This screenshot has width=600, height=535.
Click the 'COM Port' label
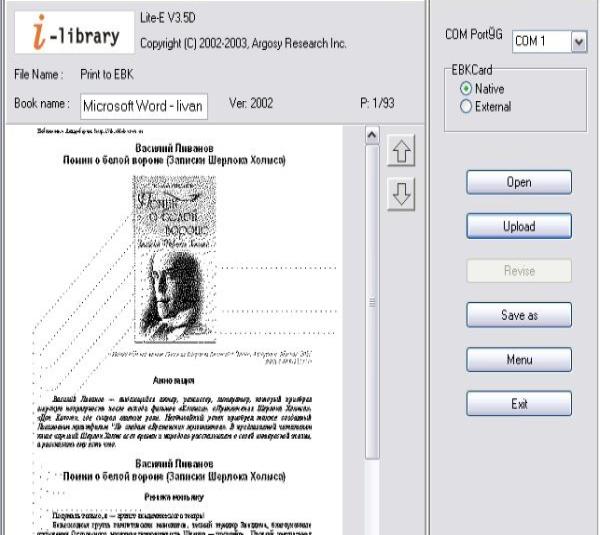(x=474, y=34)
